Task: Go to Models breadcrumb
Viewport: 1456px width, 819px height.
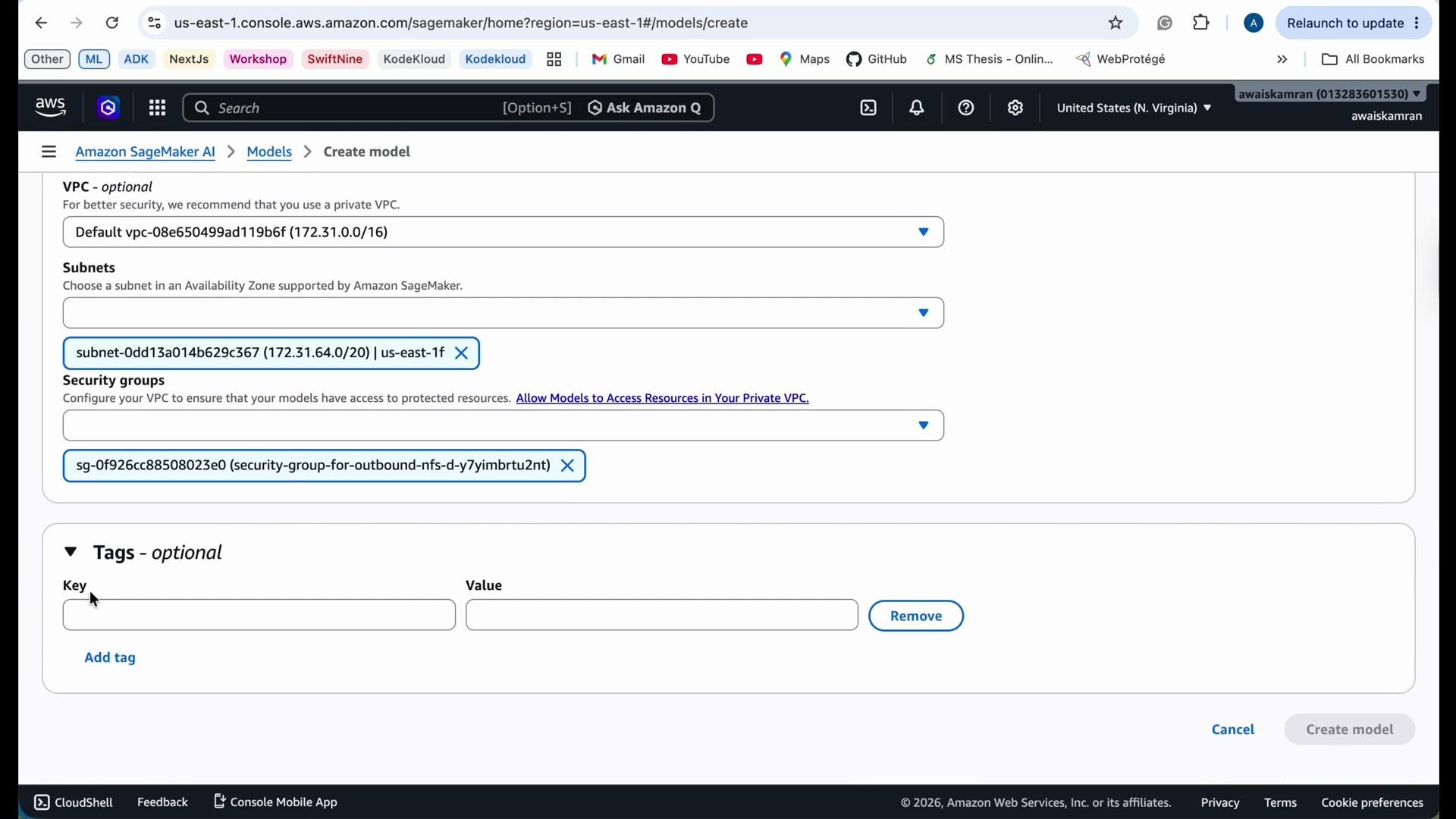Action: pyautogui.click(x=270, y=152)
